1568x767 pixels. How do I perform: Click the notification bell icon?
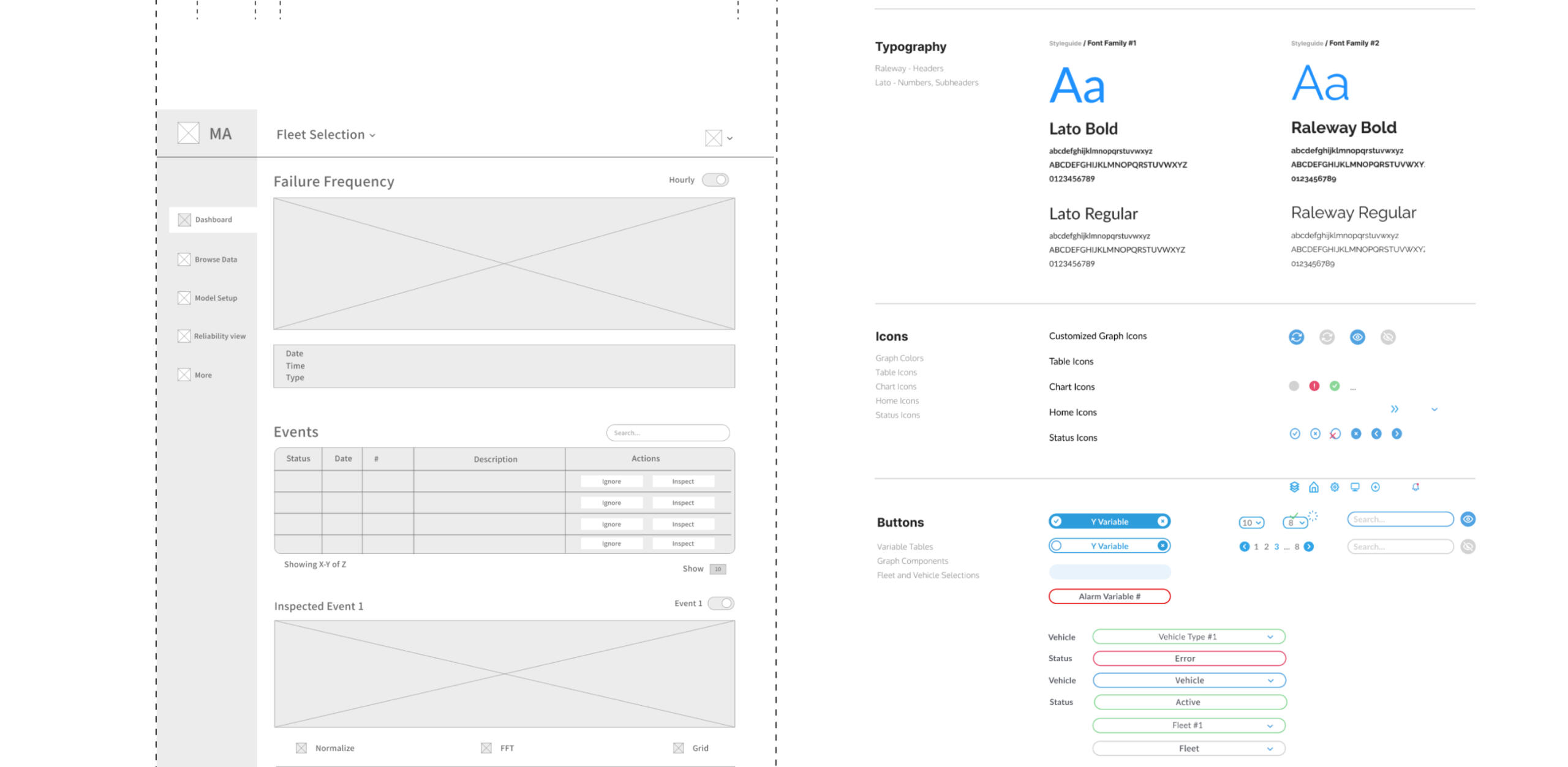tap(1415, 487)
